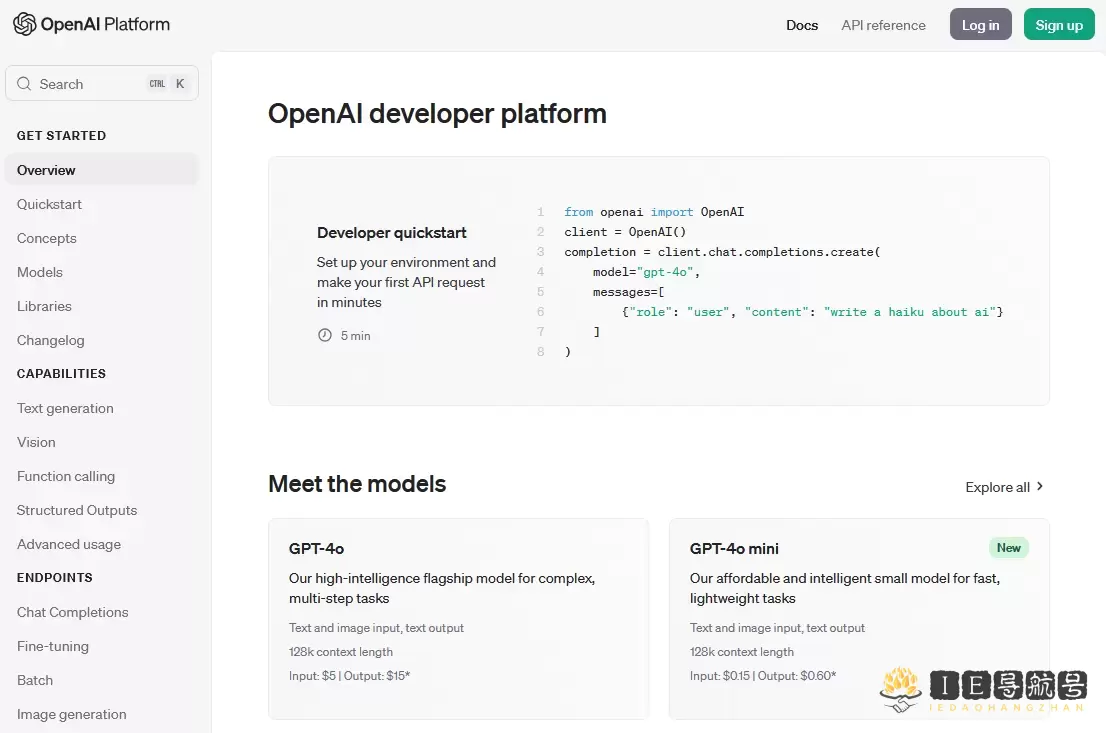This screenshot has height=733, width=1106.
Task: Click the clock icon beside 5 min
Action: coord(324,336)
